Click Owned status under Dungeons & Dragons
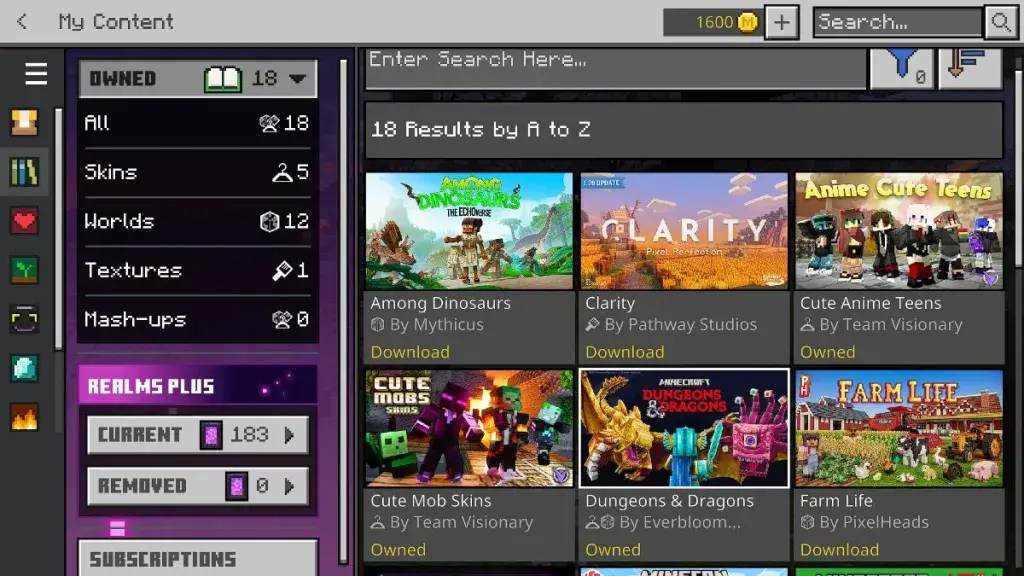The height and width of the screenshot is (576, 1024). (613, 550)
